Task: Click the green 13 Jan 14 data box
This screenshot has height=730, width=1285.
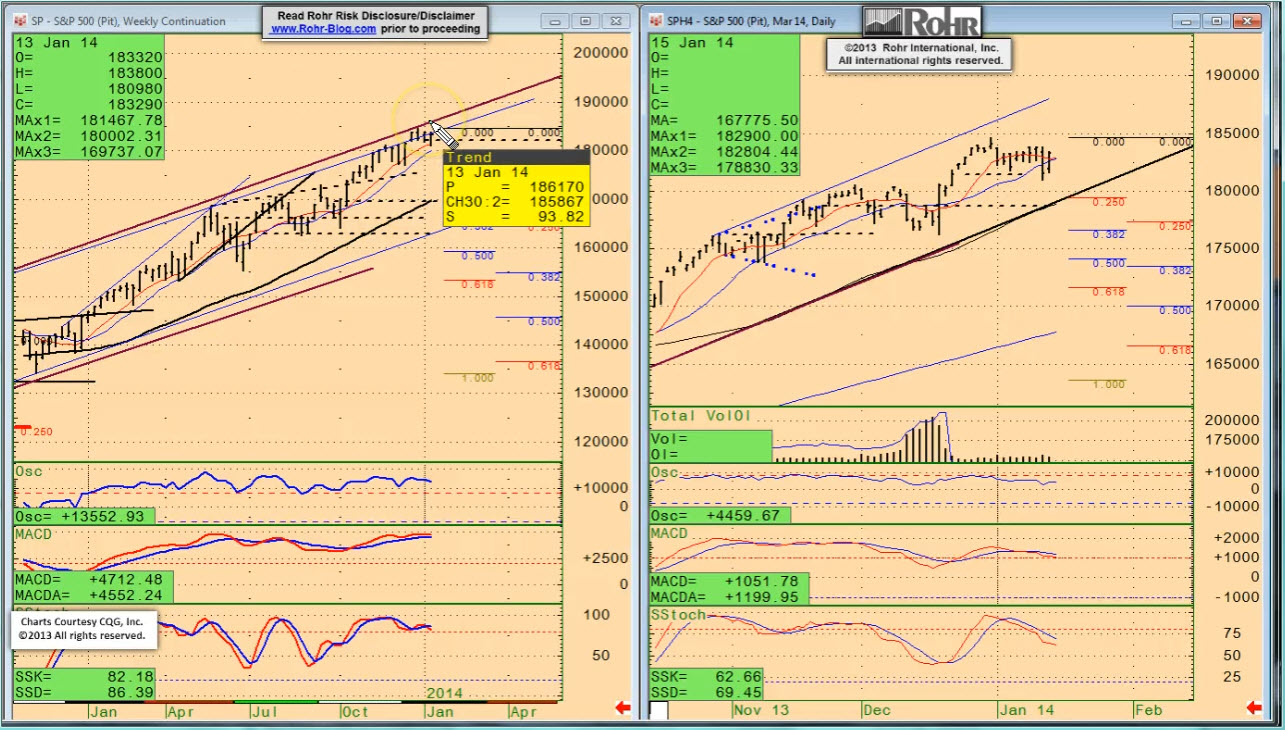Action: pos(88,95)
